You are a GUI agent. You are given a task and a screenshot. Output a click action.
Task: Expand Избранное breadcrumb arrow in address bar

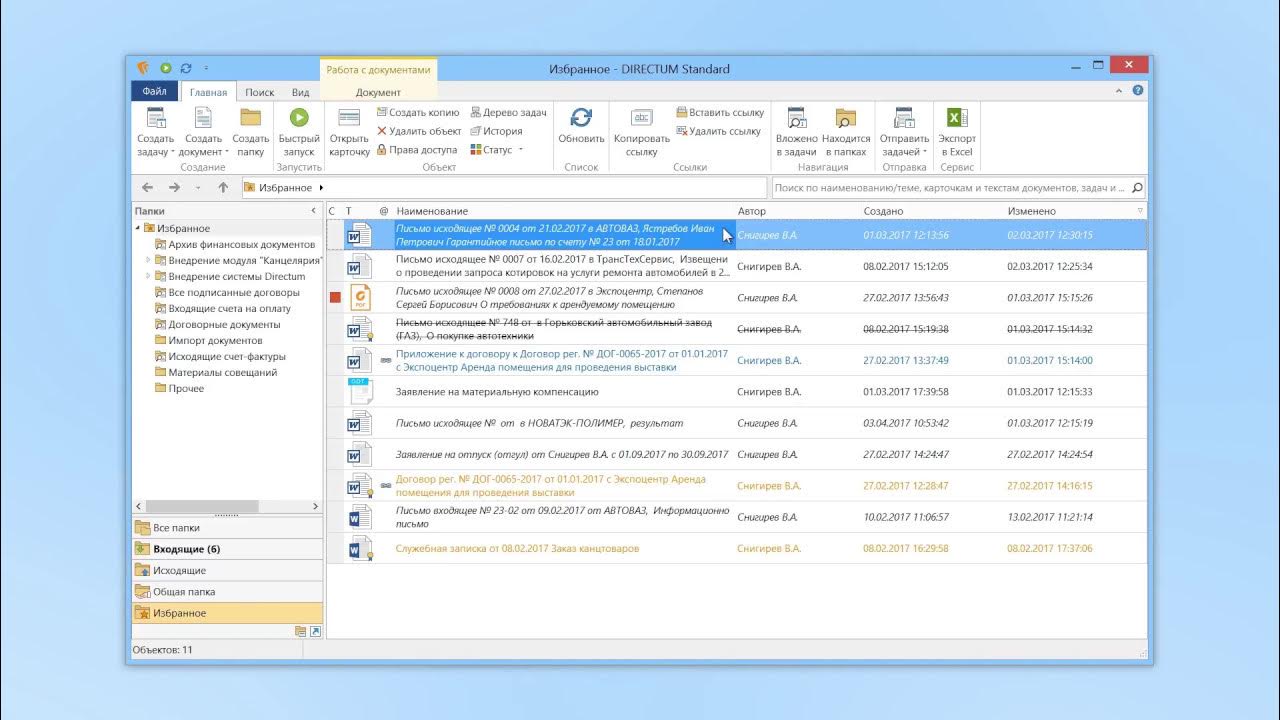321,188
